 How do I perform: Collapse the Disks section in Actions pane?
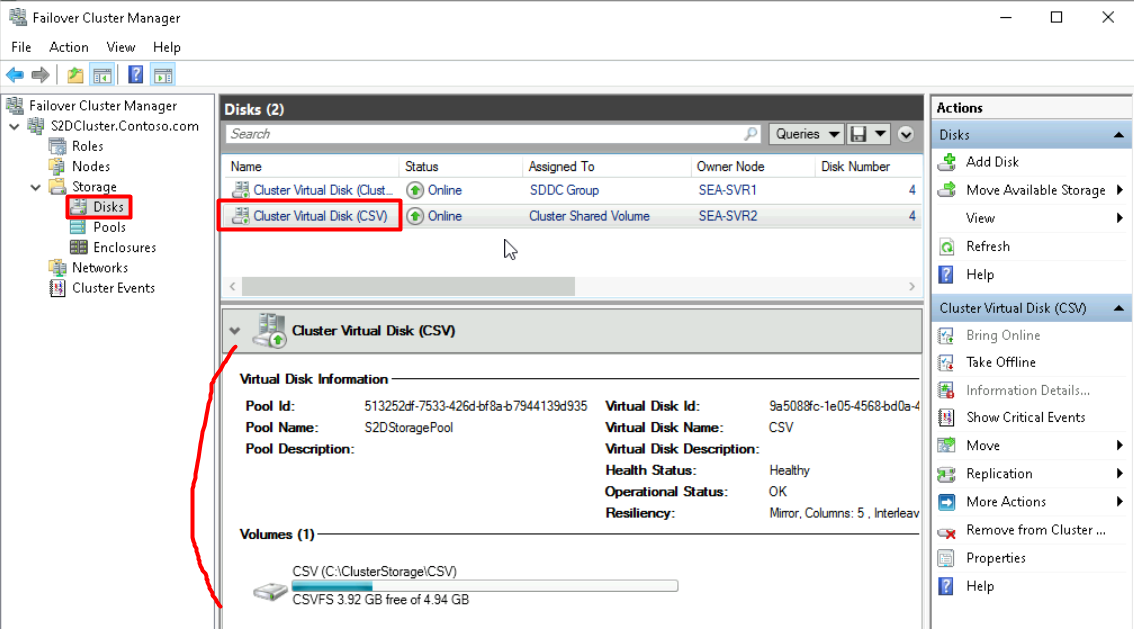point(1118,134)
